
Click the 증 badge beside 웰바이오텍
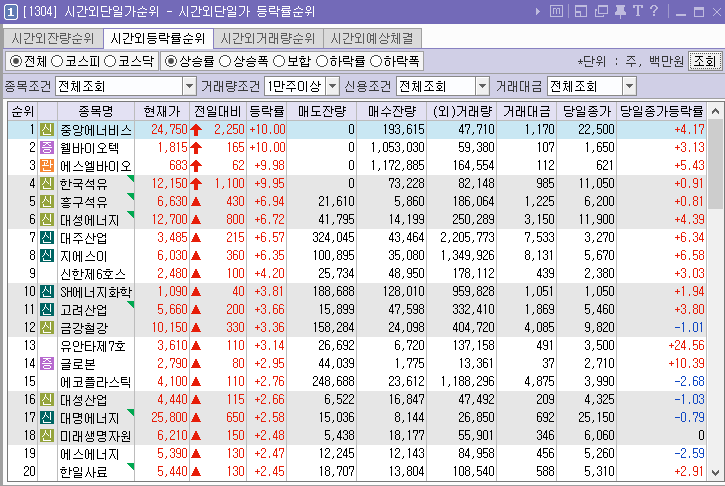point(47,148)
